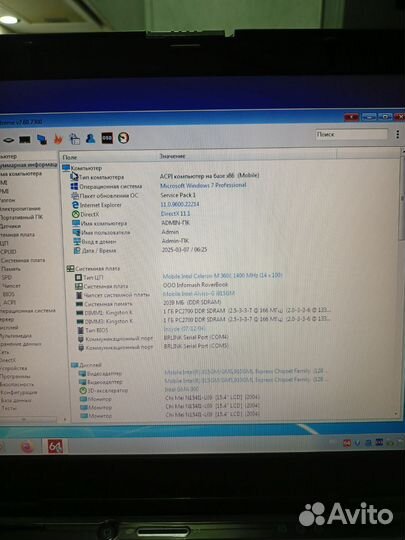405x540 pixels.
Task: Click the Internet Explorer row icon
Action: click(x=75, y=205)
